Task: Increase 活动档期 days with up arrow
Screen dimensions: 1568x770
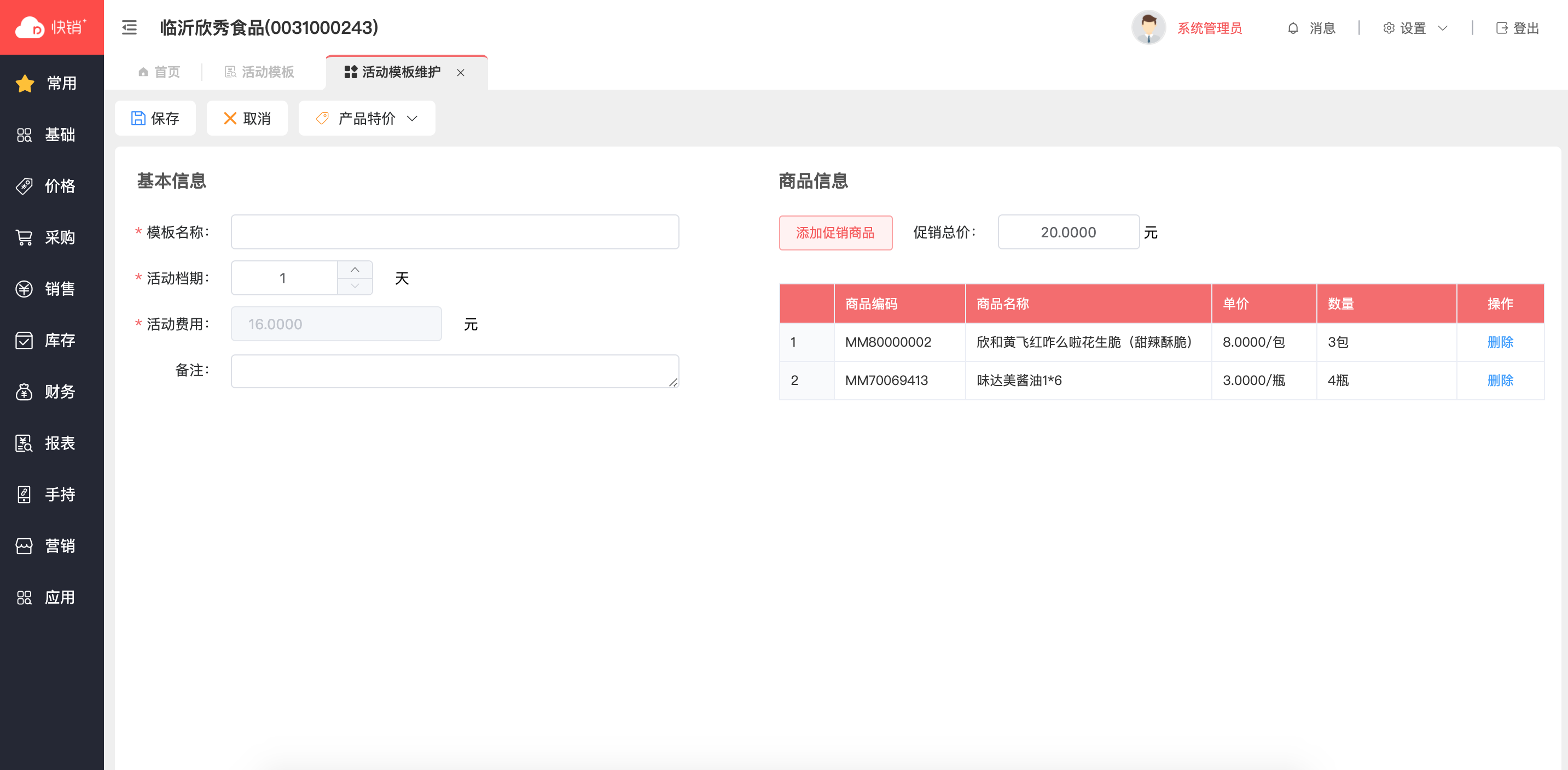Action: [x=355, y=270]
